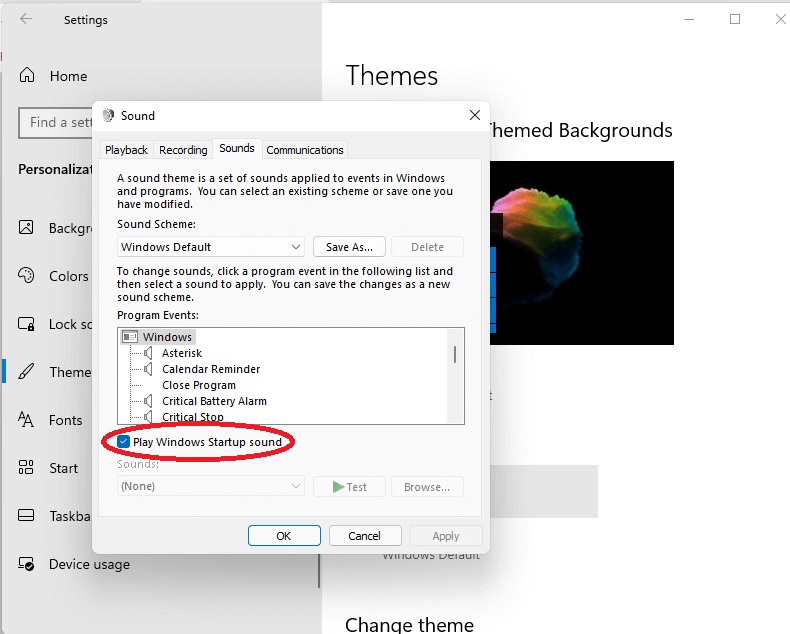This screenshot has width=790, height=634.
Task: Select Close Program event
Action: click(199, 385)
